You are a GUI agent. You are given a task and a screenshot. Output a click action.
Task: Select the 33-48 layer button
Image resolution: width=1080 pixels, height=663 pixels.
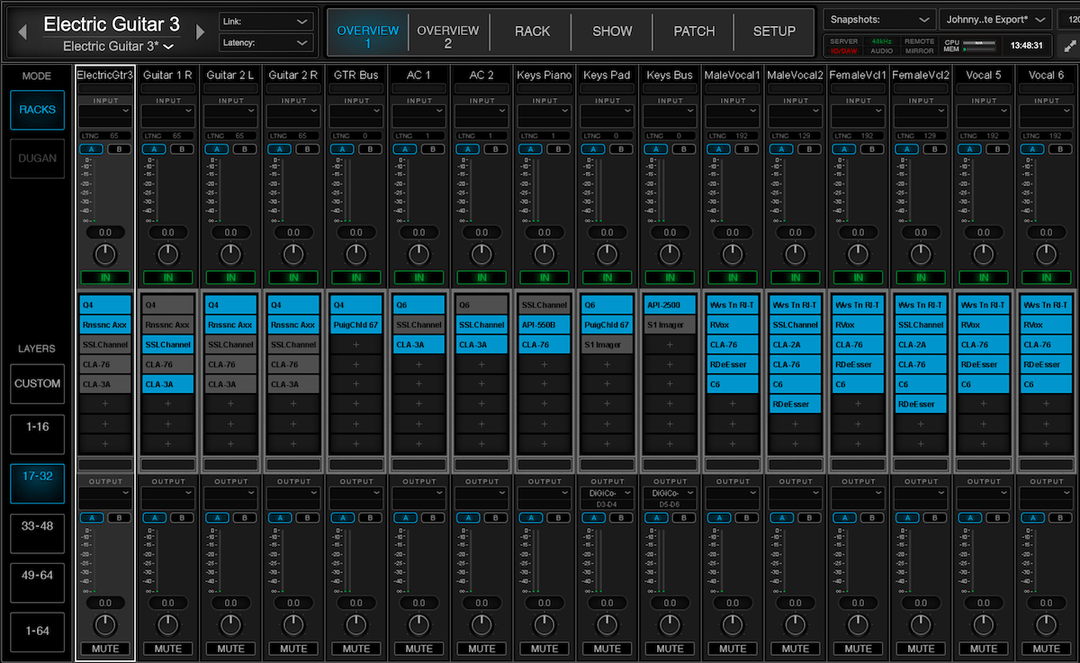pos(37,533)
